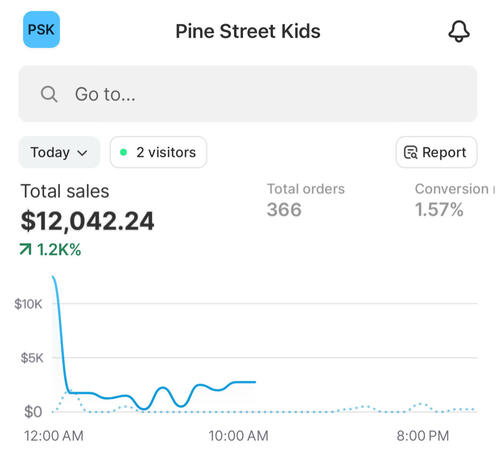
Task: Click the green live visitors dot
Action: 123,152
